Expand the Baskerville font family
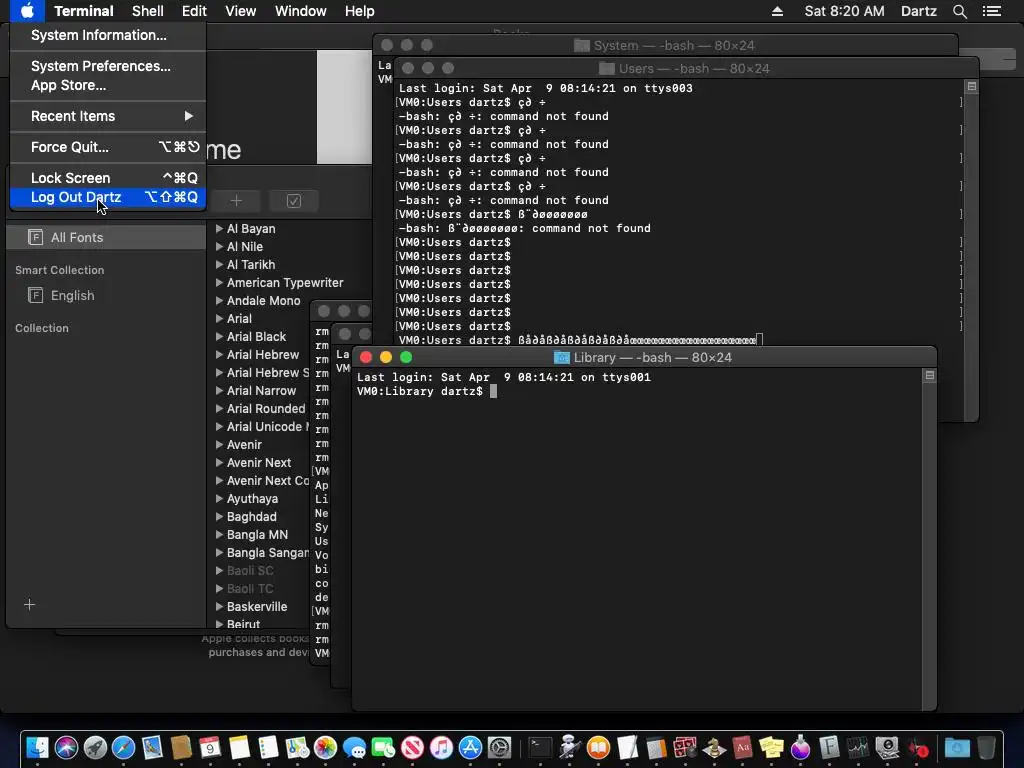Screen dimensions: 1024x768 pos(219,607)
